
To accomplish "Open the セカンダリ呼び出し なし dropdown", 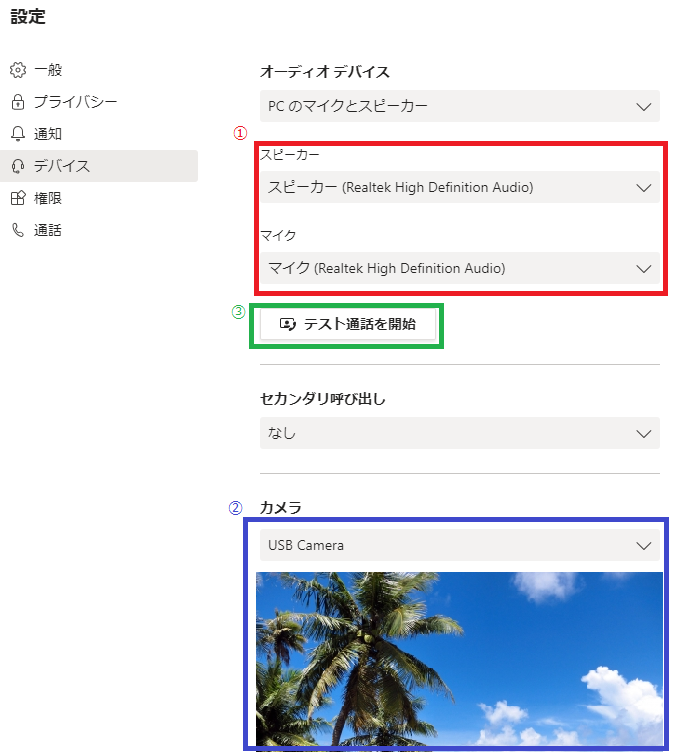I will click(x=460, y=433).
